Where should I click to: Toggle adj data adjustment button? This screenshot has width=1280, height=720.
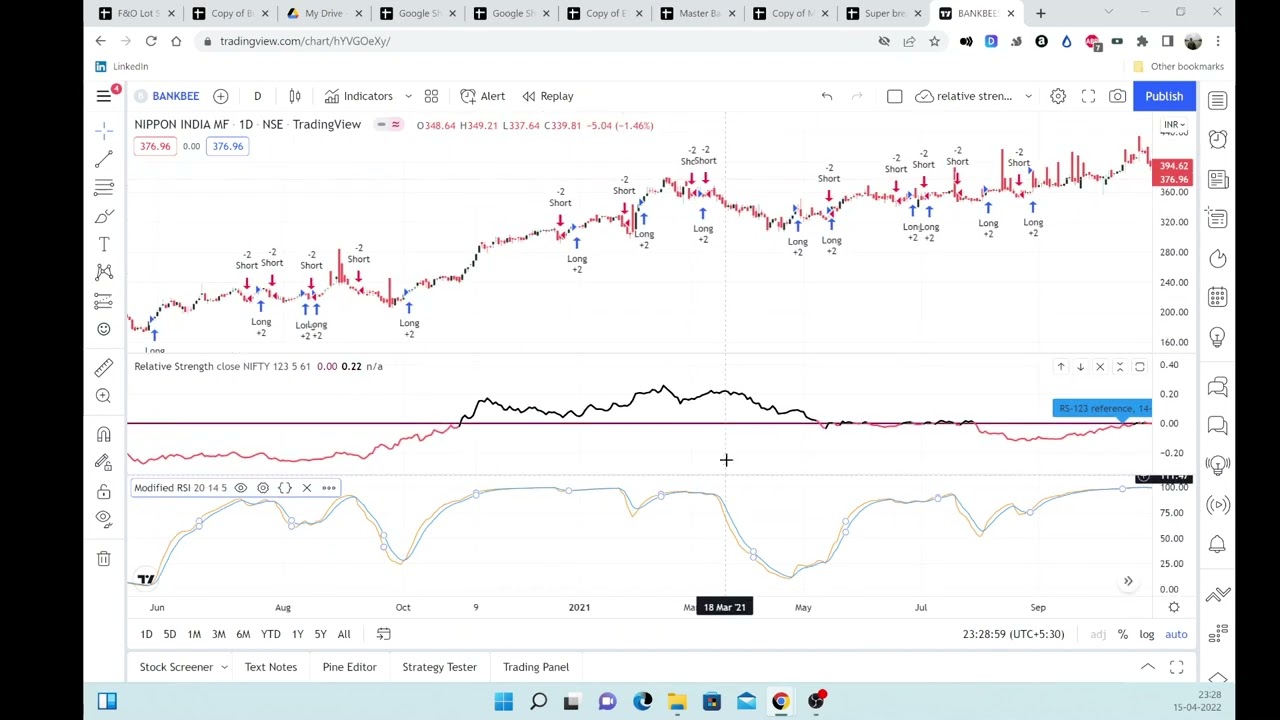pos(1098,634)
